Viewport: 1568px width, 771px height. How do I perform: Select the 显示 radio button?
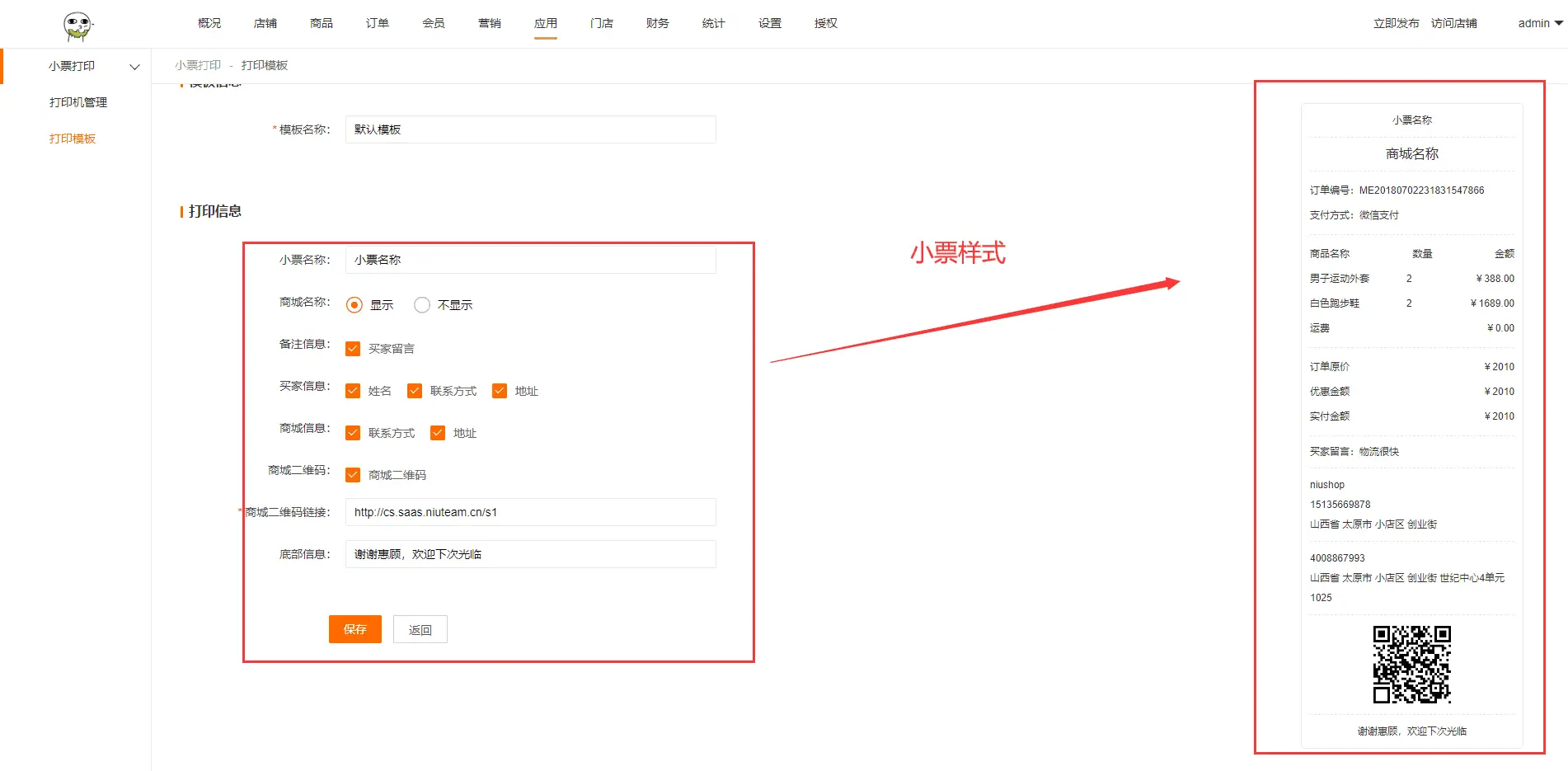354,305
